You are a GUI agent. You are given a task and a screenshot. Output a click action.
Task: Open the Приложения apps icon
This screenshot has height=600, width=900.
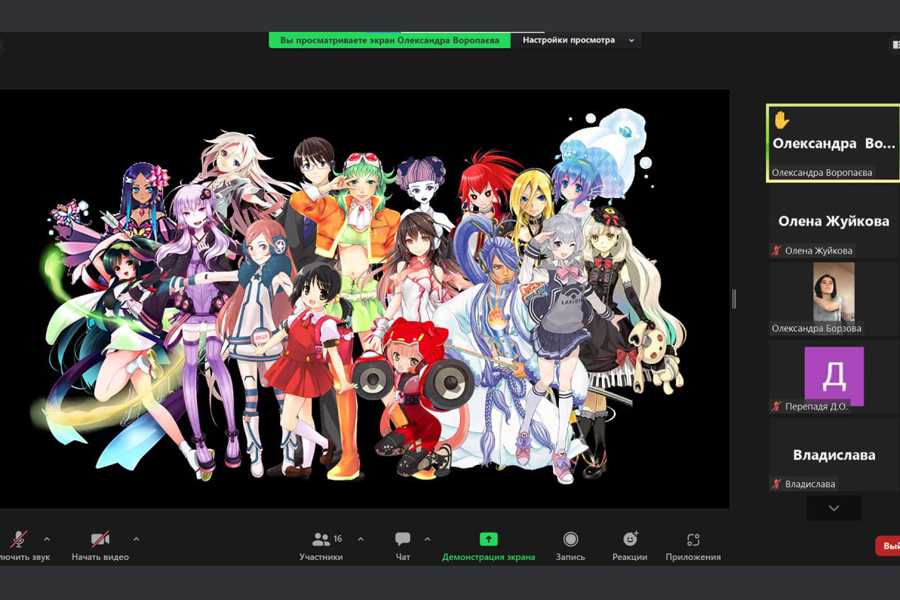[693, 540]
